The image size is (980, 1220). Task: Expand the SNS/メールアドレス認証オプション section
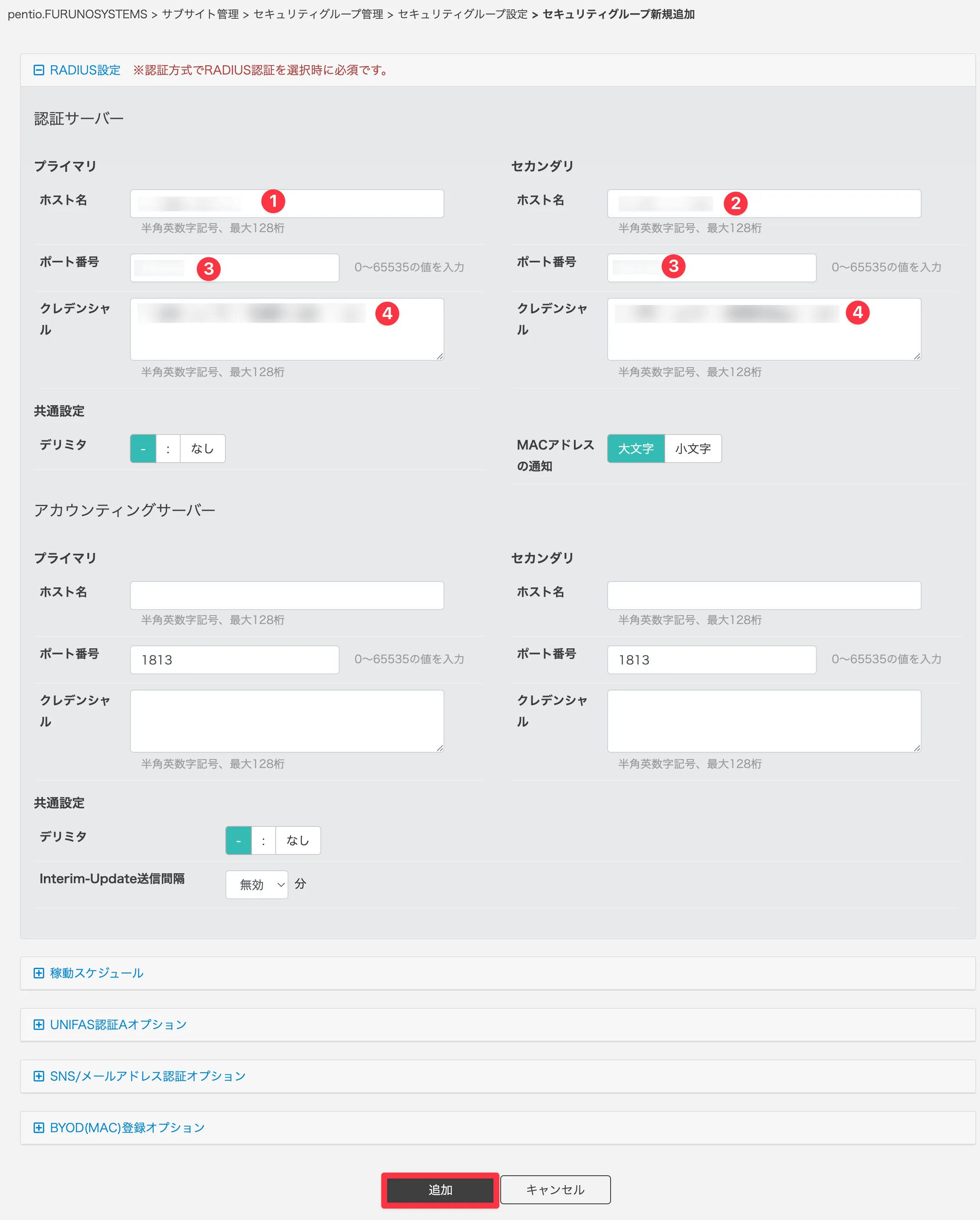[x=38, y=1076]
